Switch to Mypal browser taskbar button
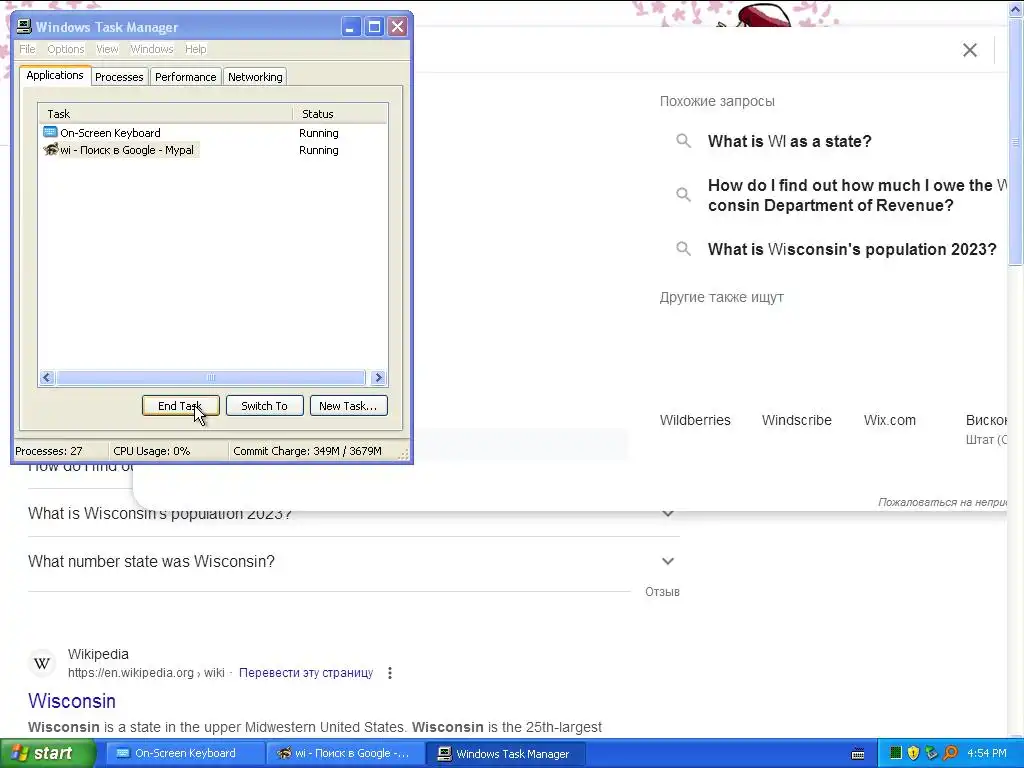Image resolution: width=1024 pixels, height=768 pixels. click(345, 753)
